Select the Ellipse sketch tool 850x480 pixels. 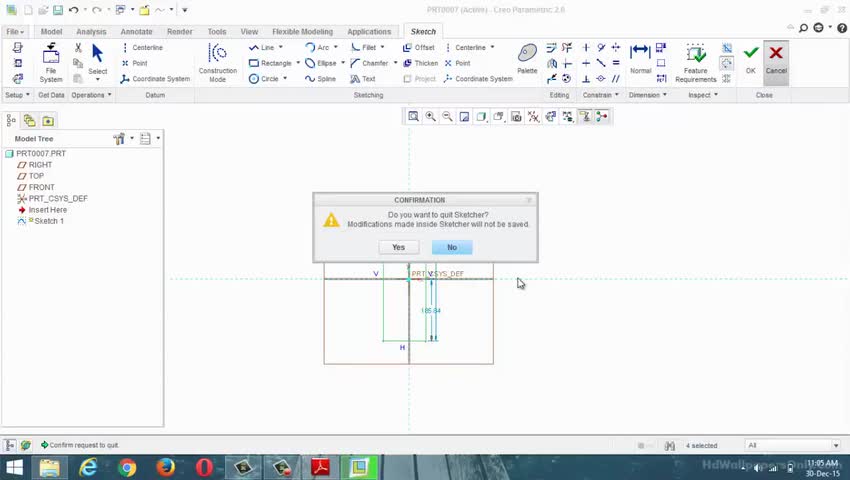pyautogui.click(x=320, y=63)
